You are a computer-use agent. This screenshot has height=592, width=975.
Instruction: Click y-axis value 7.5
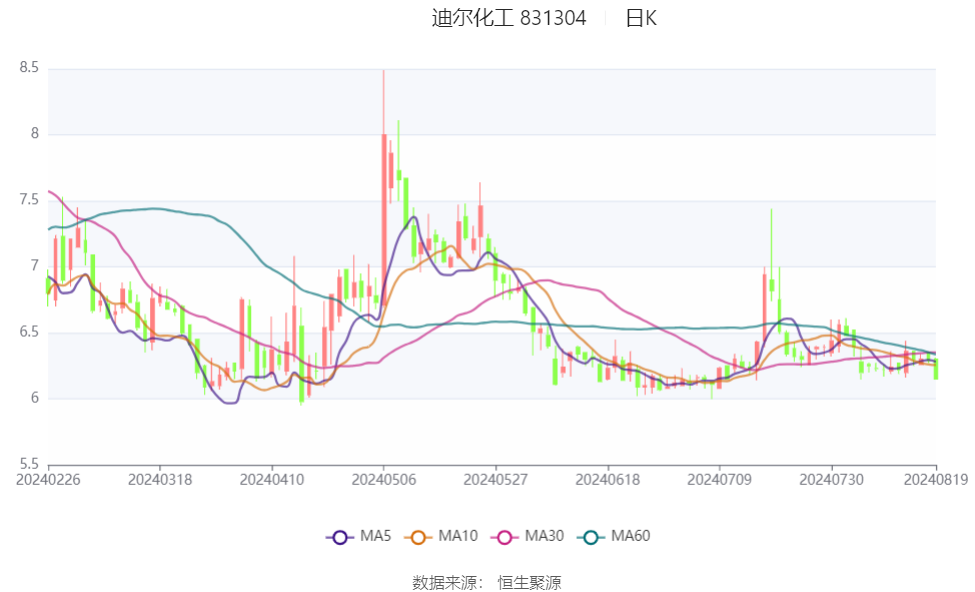(x=29, y=200)
